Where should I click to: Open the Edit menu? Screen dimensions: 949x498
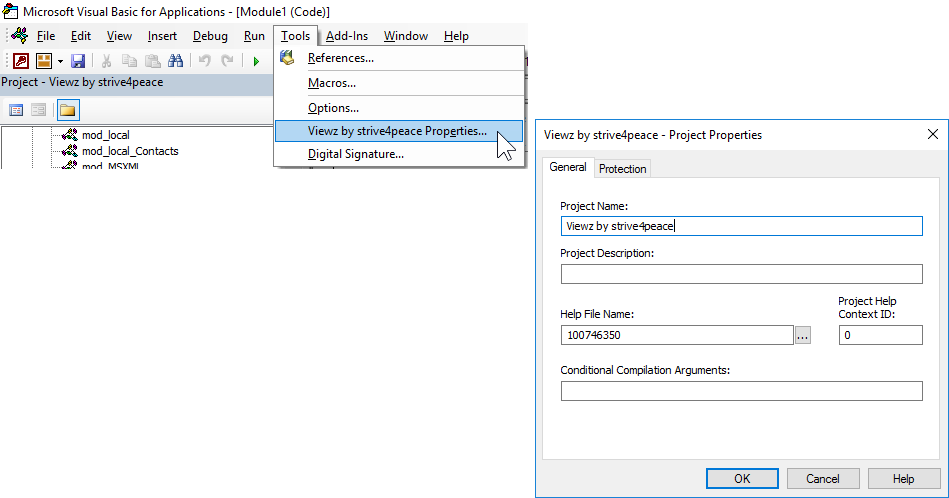click(x=80, y=36)
